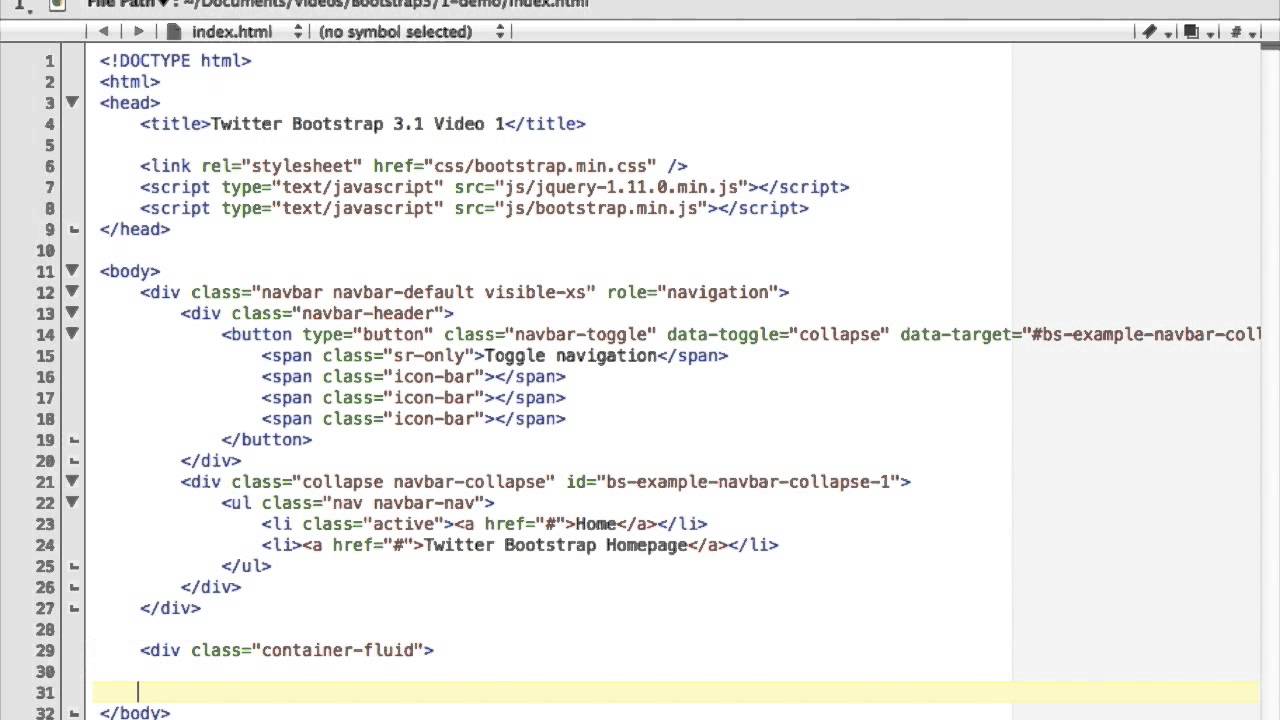This screenshot has height=720, width=1280.
Task: Click the closing '</head>' tag
Action: 135,229
